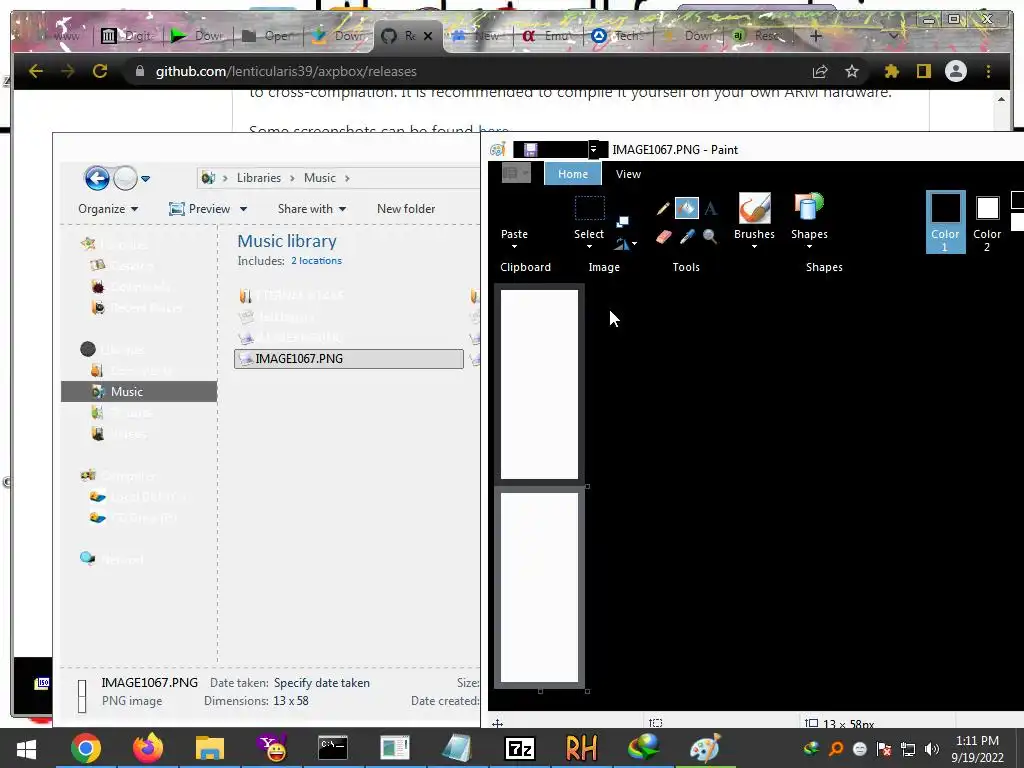
Task: Click the Resize image icon in Paint
Action: pyautogui.click(x=622, y=222)
